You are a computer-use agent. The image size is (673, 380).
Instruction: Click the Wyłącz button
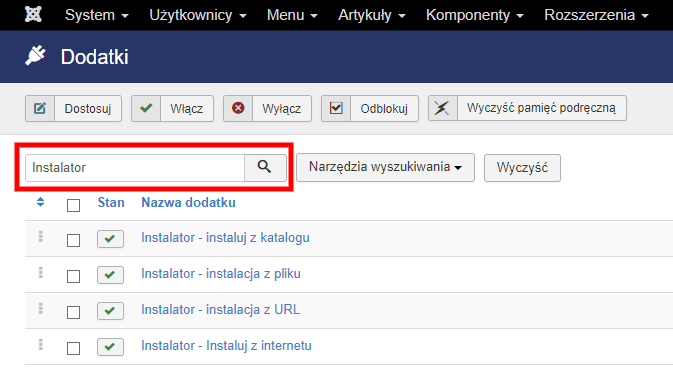pos(267,109)
